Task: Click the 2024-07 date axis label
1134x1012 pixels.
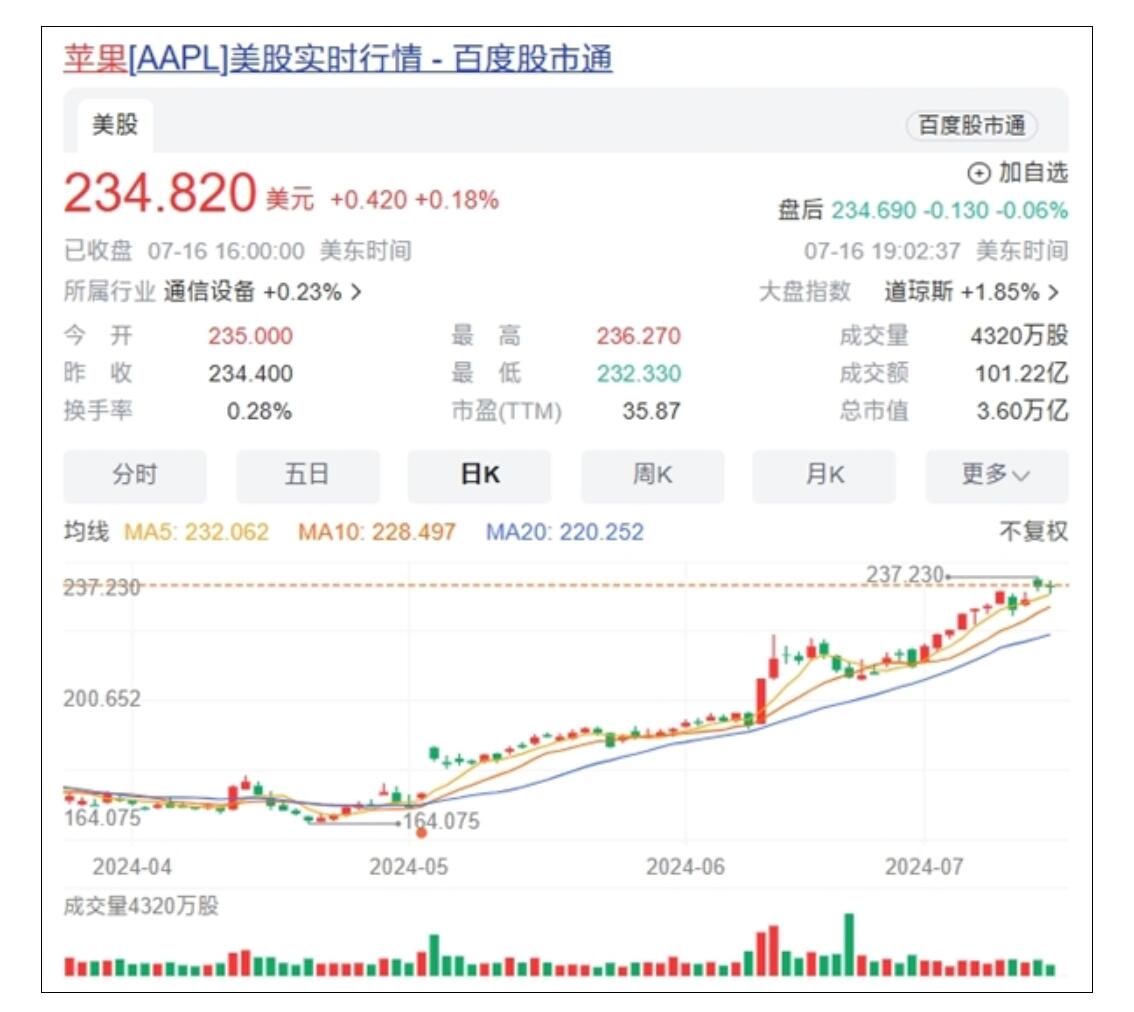Action: 924,867
